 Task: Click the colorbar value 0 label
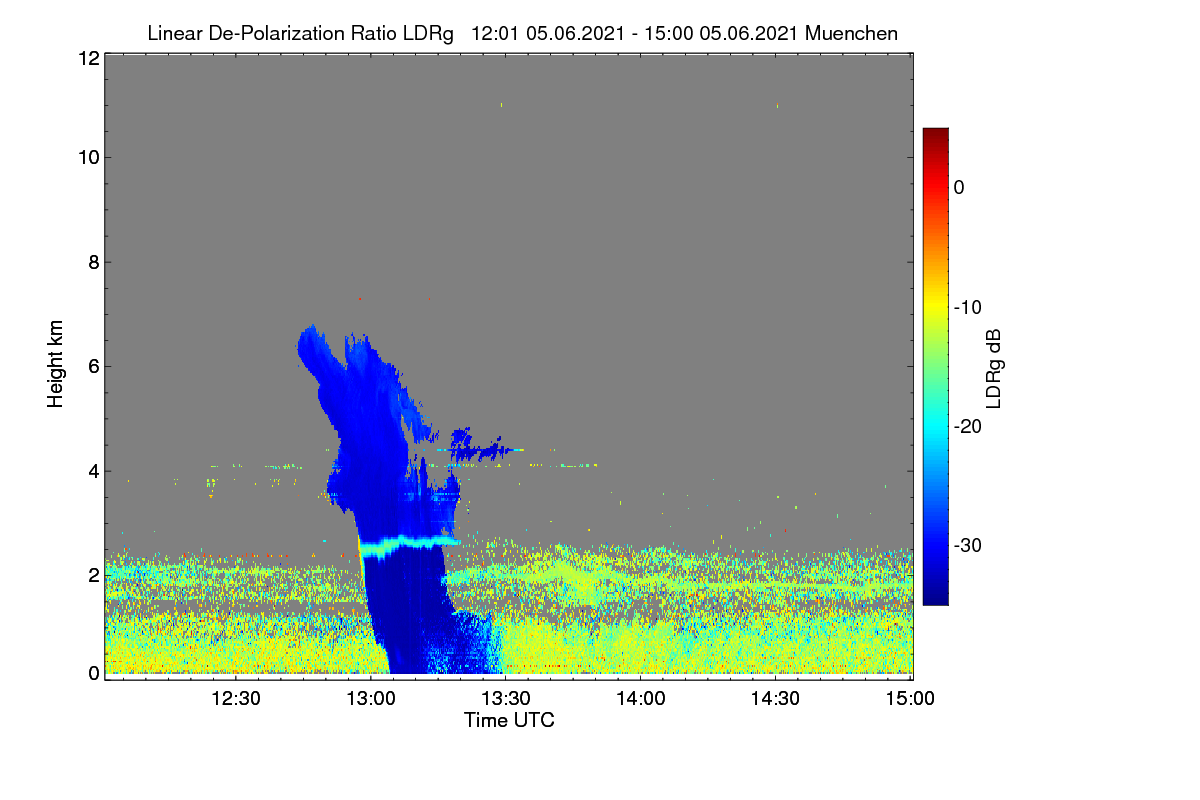coord(959,187)
